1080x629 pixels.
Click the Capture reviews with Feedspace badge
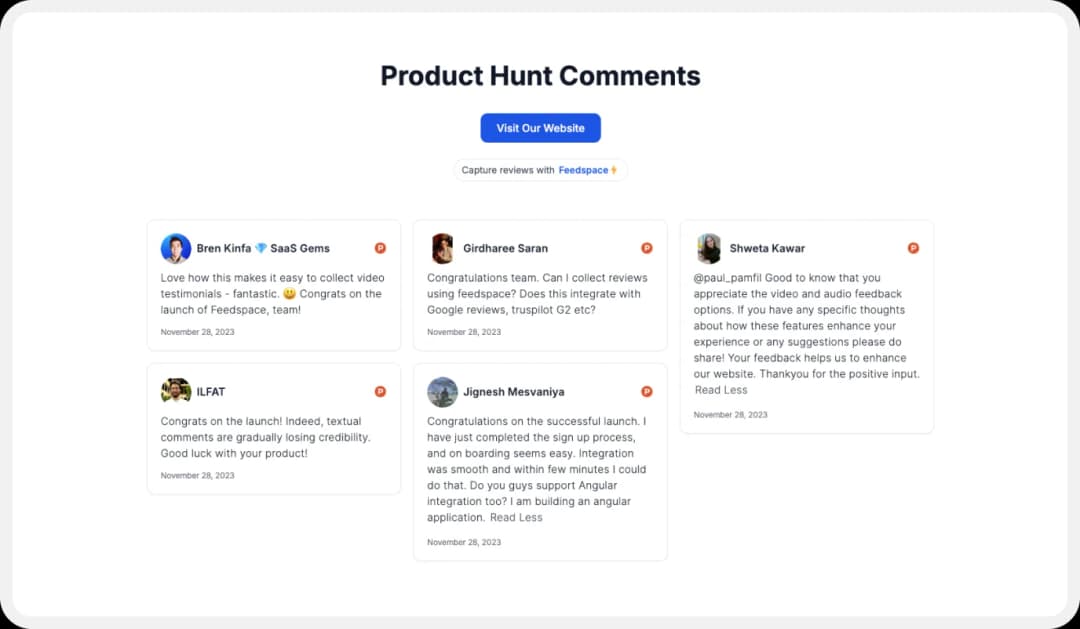coord(540,170)
